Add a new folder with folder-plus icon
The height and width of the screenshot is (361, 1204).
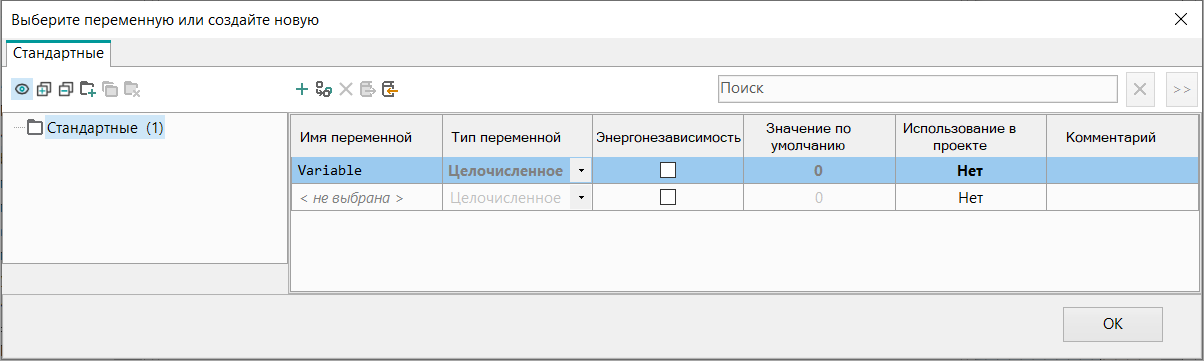pyautogui.click(x=88, y=90)
